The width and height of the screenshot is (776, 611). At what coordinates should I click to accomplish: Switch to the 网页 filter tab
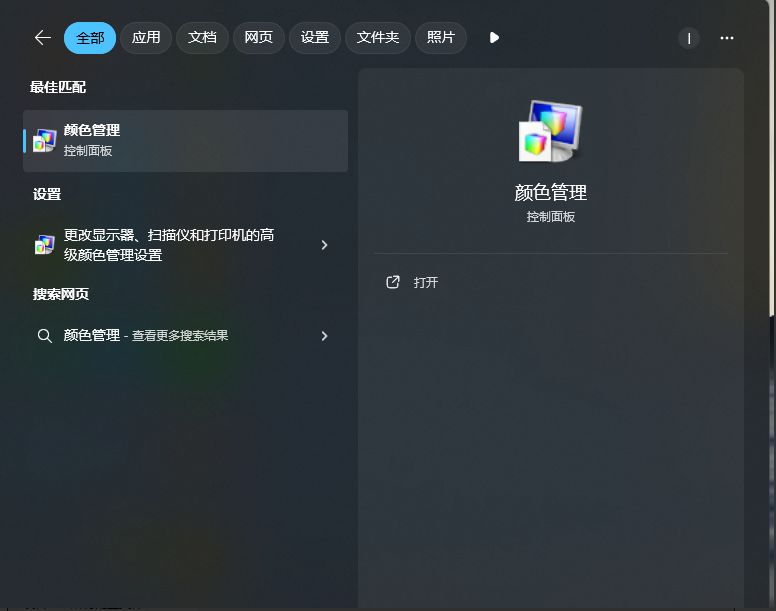coord(259,38)
